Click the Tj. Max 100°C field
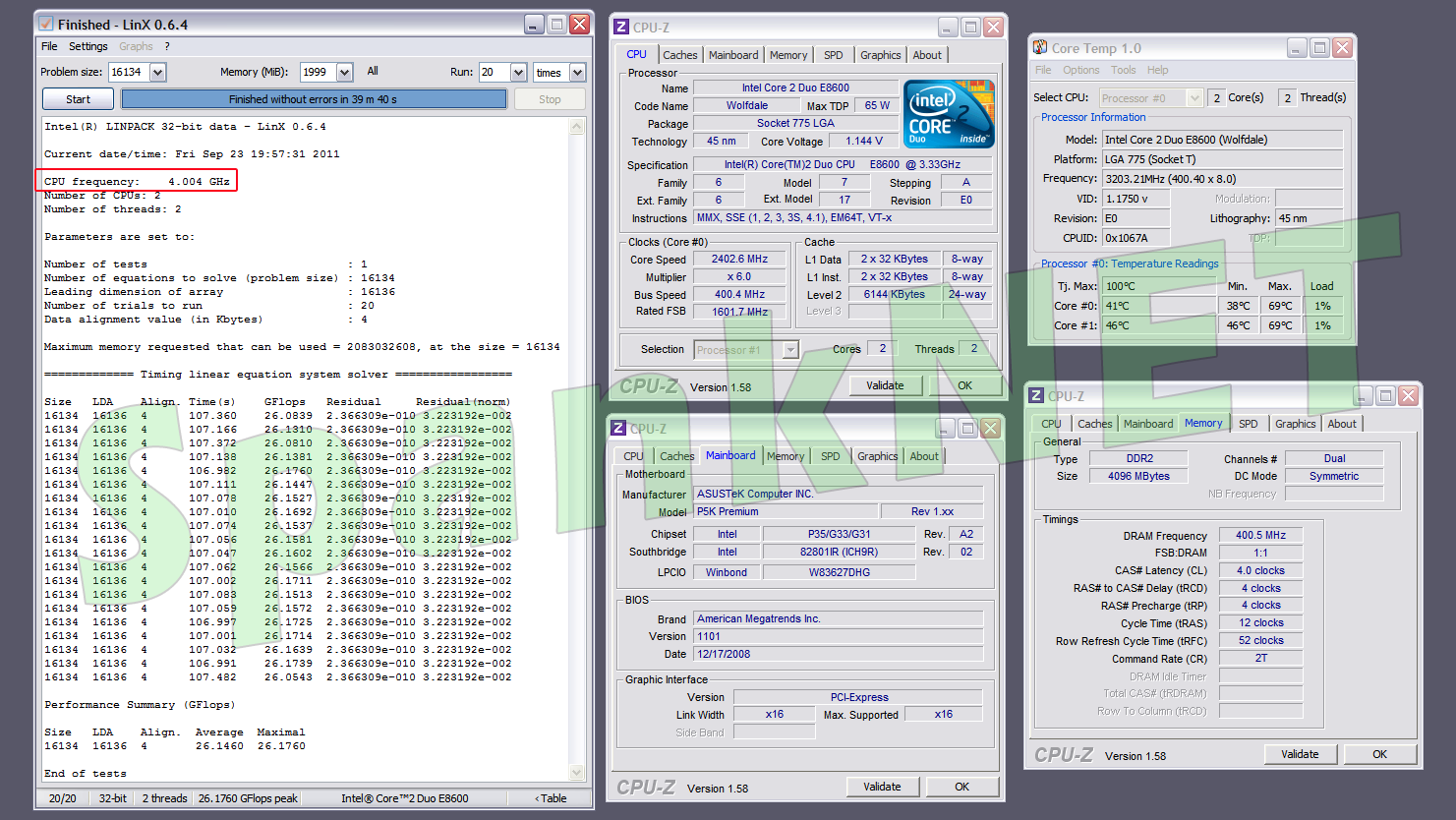The image size is (1456, 820). 1161,286
